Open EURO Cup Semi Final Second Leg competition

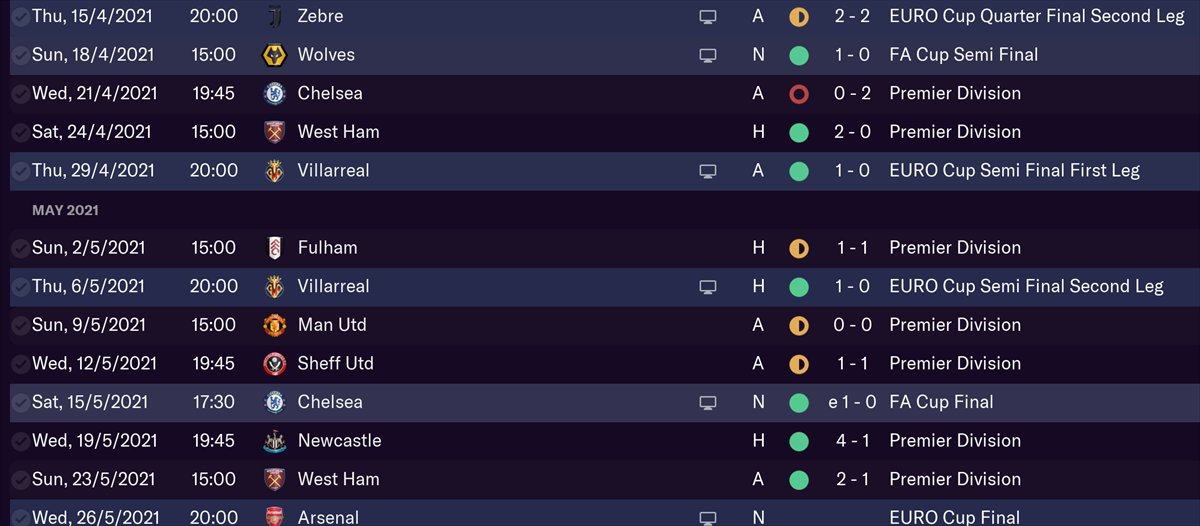pyautogui.click(x=1026, y=287)
